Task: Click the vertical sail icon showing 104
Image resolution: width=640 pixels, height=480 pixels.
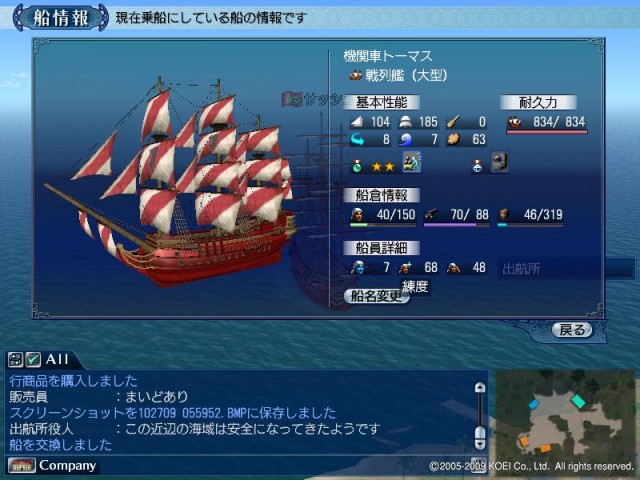Action: coord(357,122)
